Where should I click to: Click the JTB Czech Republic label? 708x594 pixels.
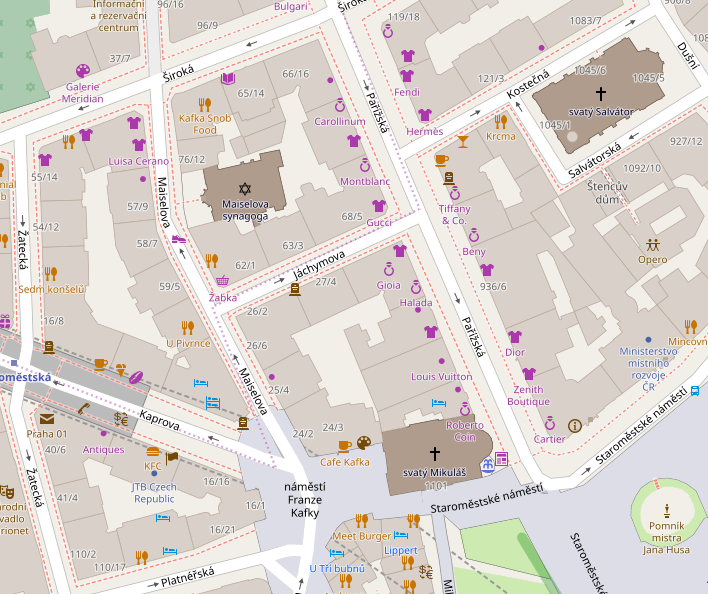point(154,493)
